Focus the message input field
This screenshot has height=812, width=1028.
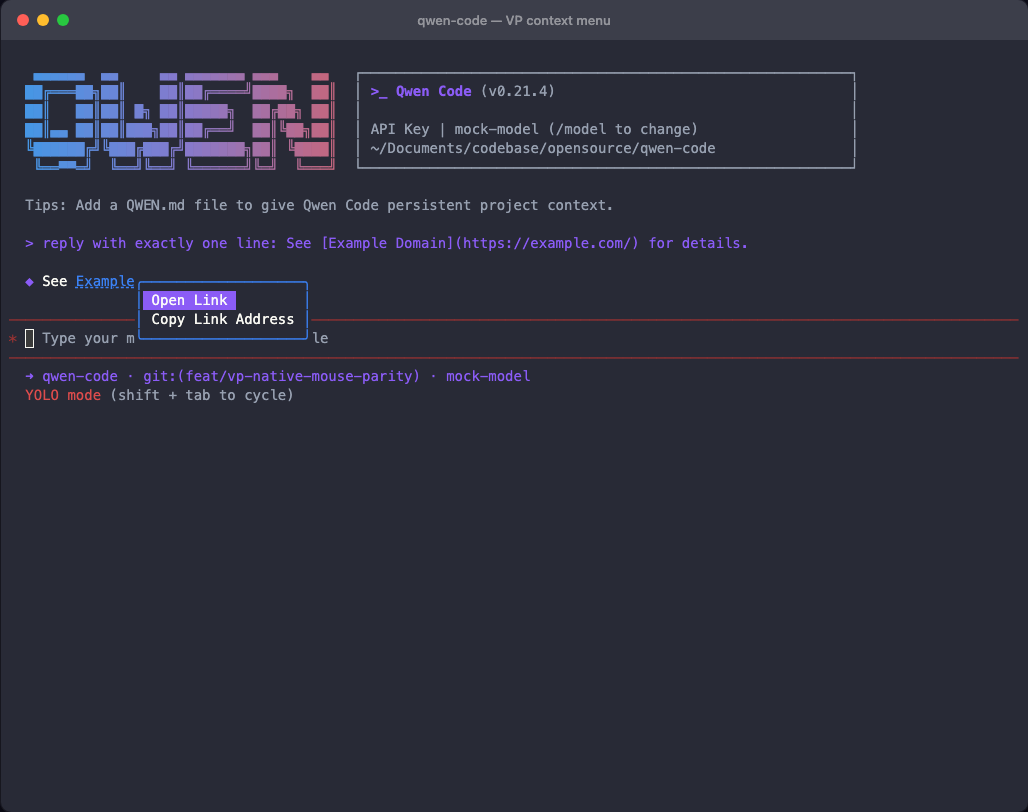point(513,338)
